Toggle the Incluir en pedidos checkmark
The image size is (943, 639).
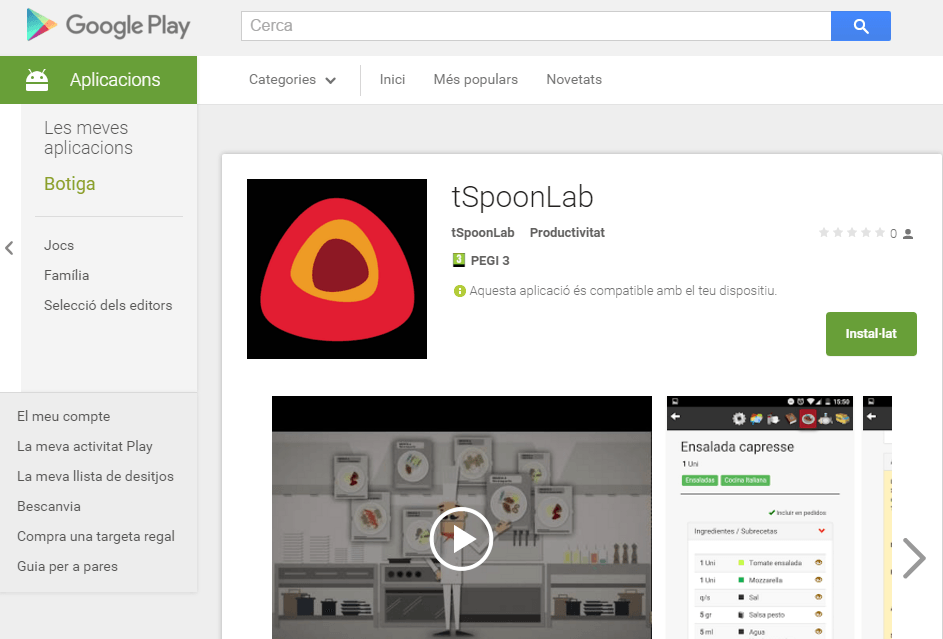tap(772, 513)
